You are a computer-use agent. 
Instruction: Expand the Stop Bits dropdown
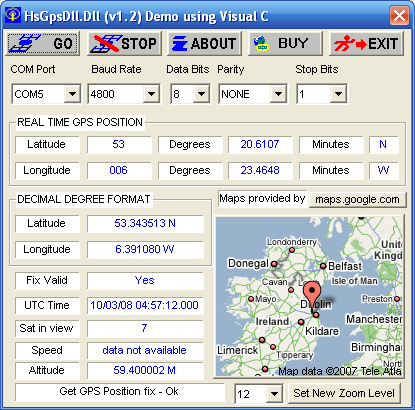click(338, 94)
